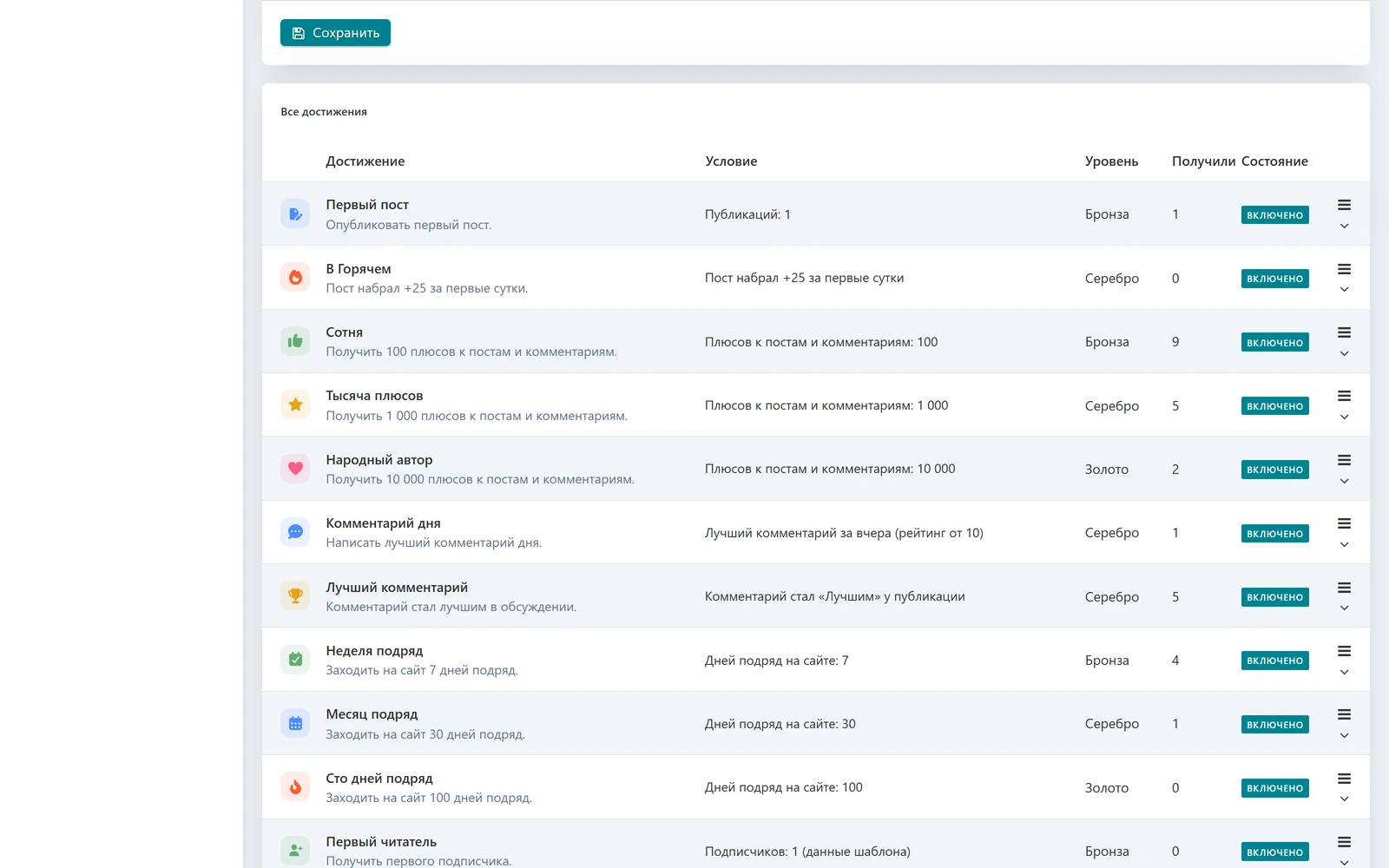Expand the Сто дней подряд row chevron
Image resolution: width=1389 pixels, height=868 pixels.
pyautogui.click(x=1344, y=799)
